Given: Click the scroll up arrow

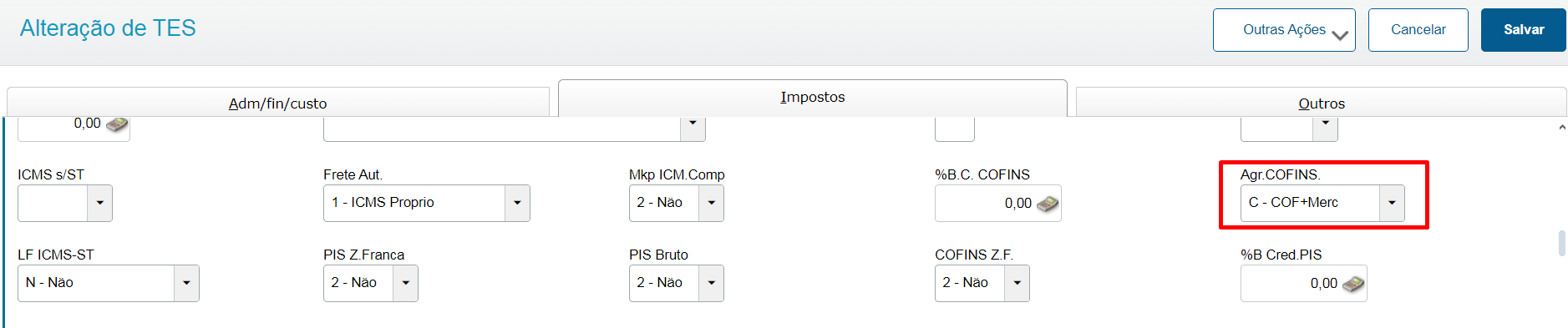Looking at the screenshot, I should pos(1562,128).
